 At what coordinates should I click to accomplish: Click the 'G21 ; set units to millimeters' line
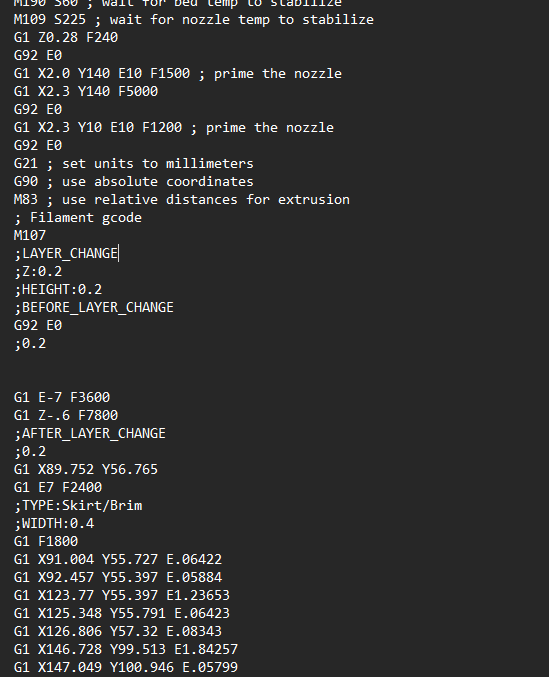(x=134, y=164)
